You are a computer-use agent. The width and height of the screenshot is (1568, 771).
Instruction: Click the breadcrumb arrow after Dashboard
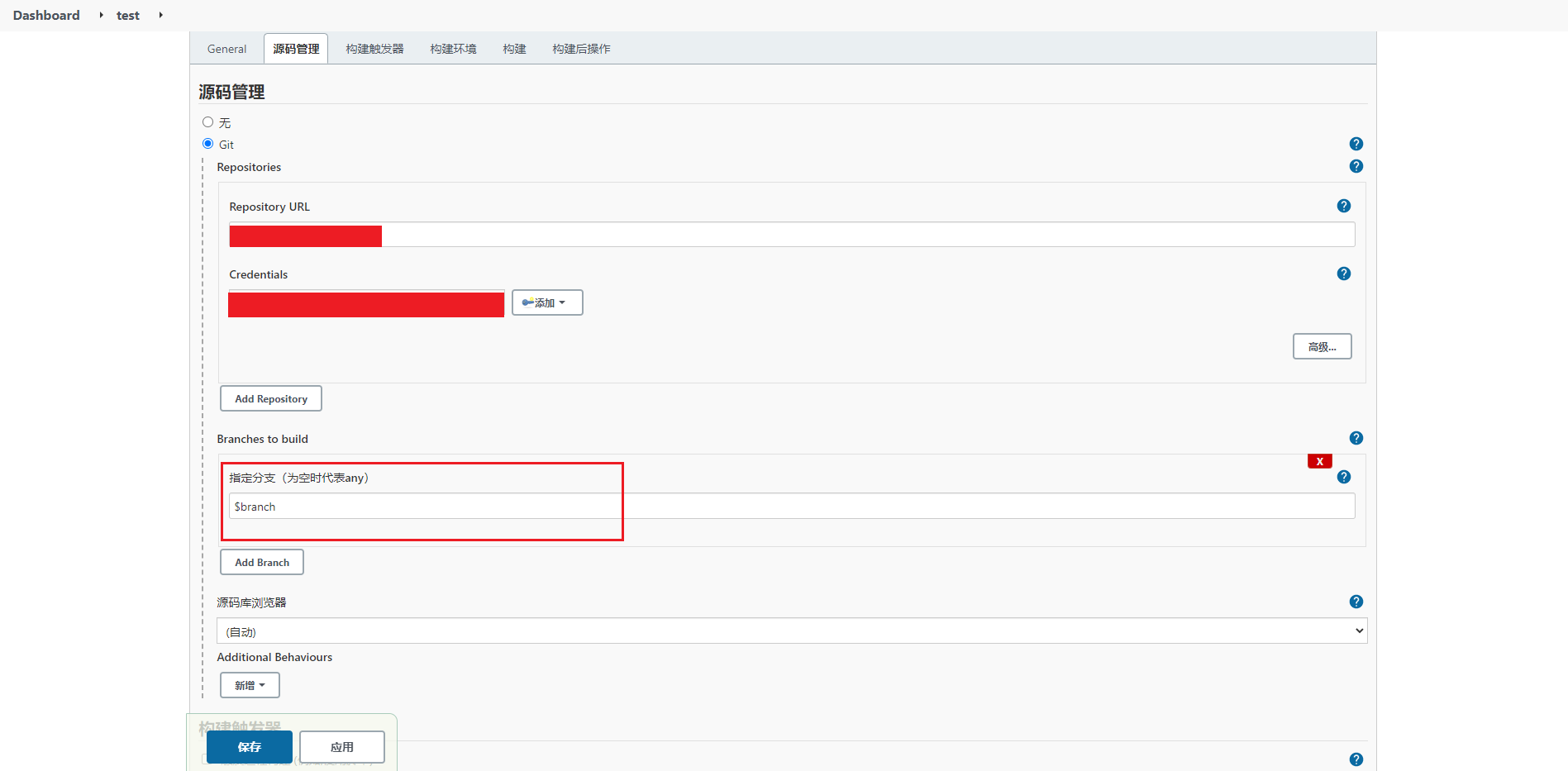101,15
